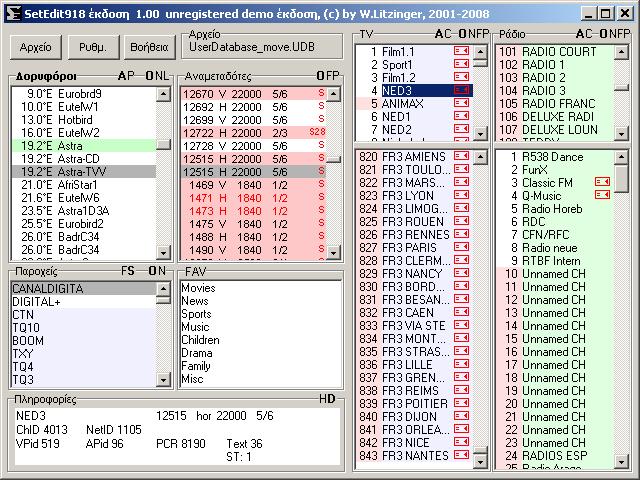This screenshot has height=480, width=640.
Task: Click scramble icon next to NED1
Action: [x=461, y=116]
